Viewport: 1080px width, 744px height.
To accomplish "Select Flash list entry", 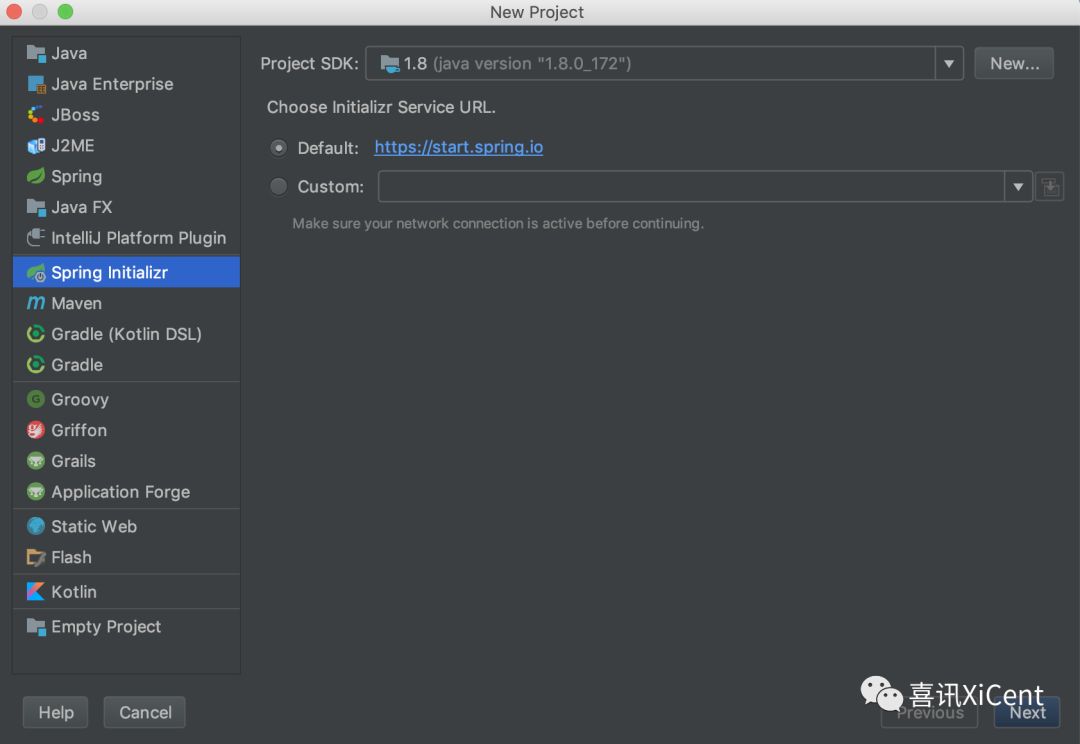I will pos(126,557).
